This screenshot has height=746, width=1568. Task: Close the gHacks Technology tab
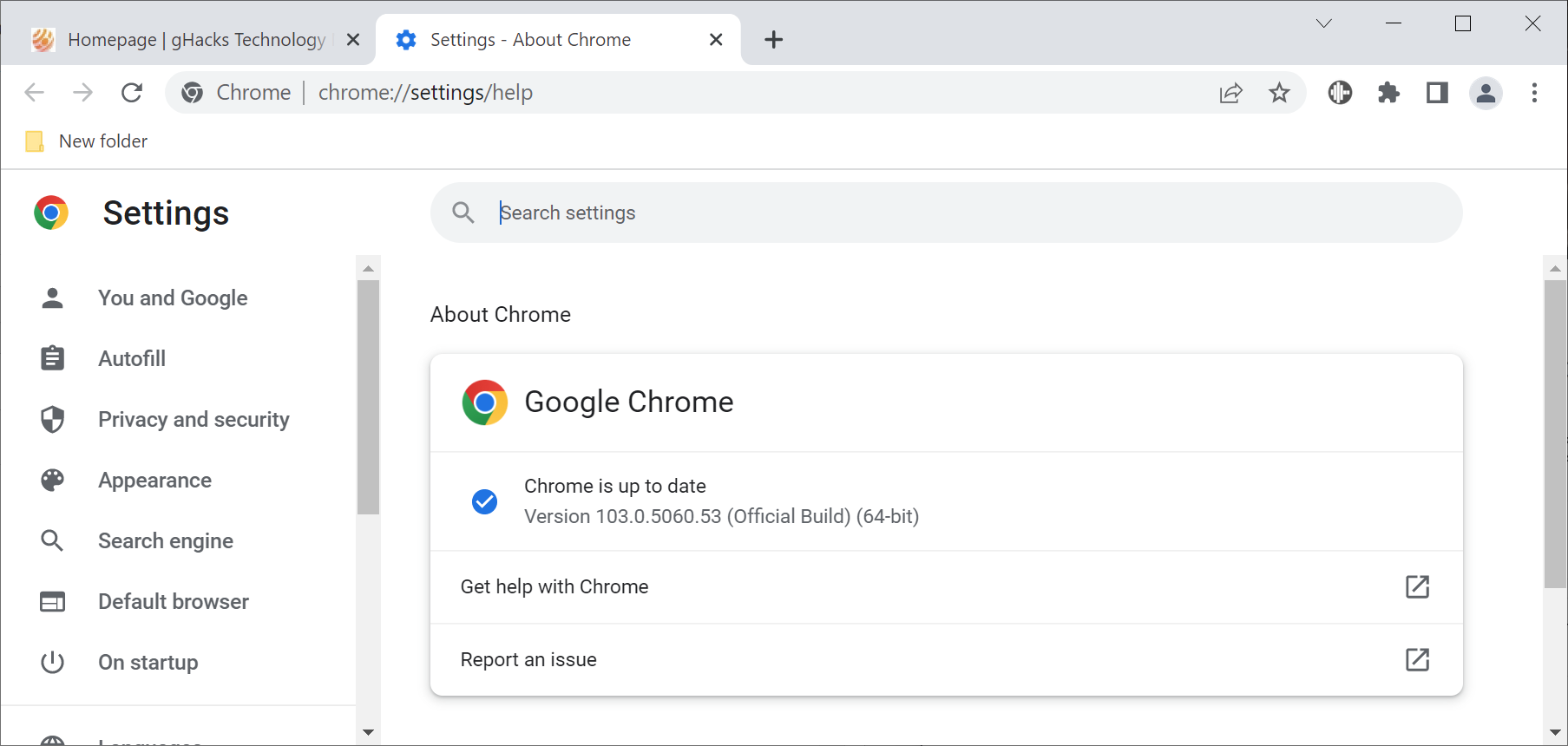pyautogui.click(x=353, y=40)
